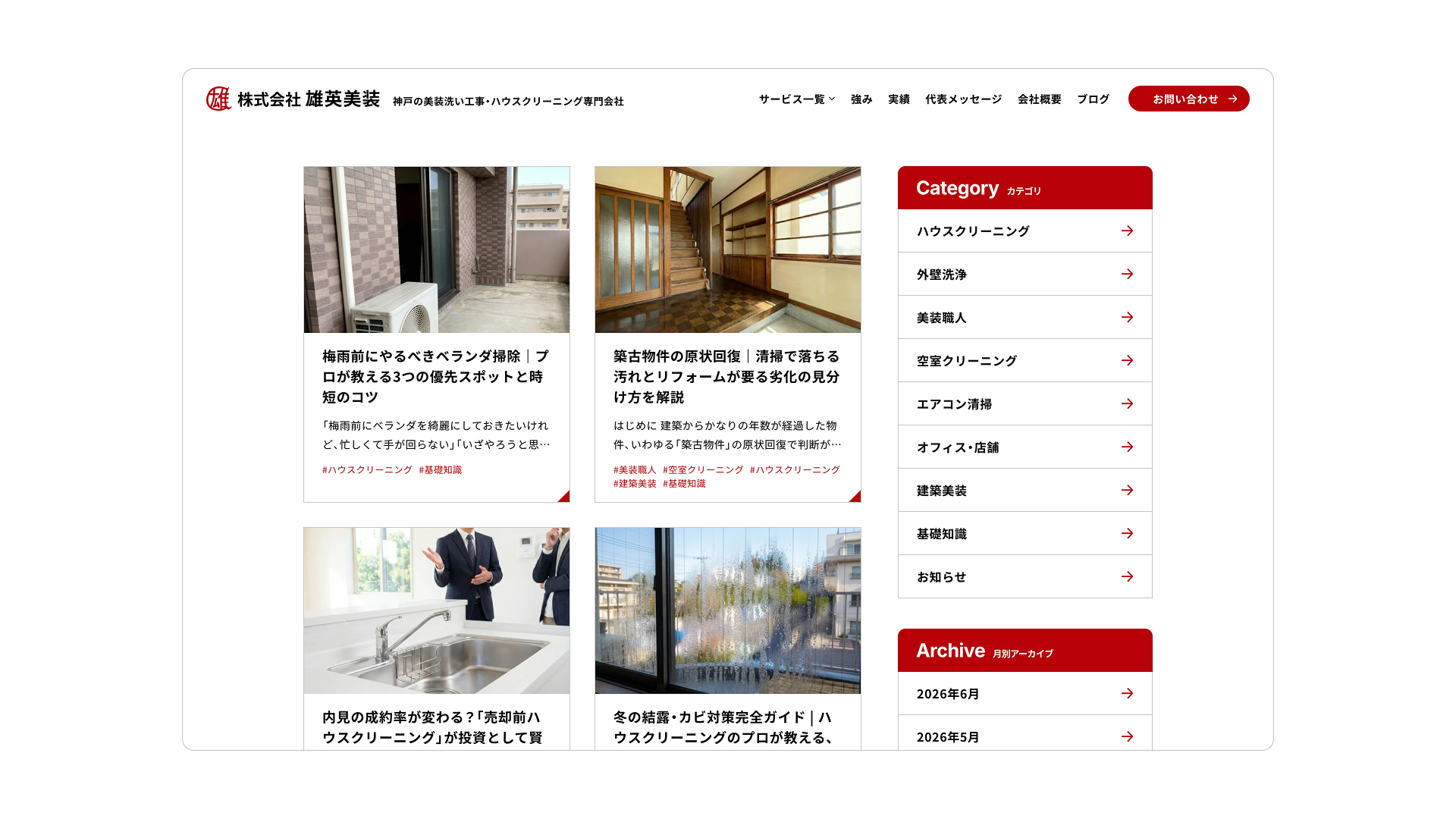Viewport: 1456px width, 819px height.
Task: Click the お問い合わせ contact button
Action: click(x=1188, y=99)
